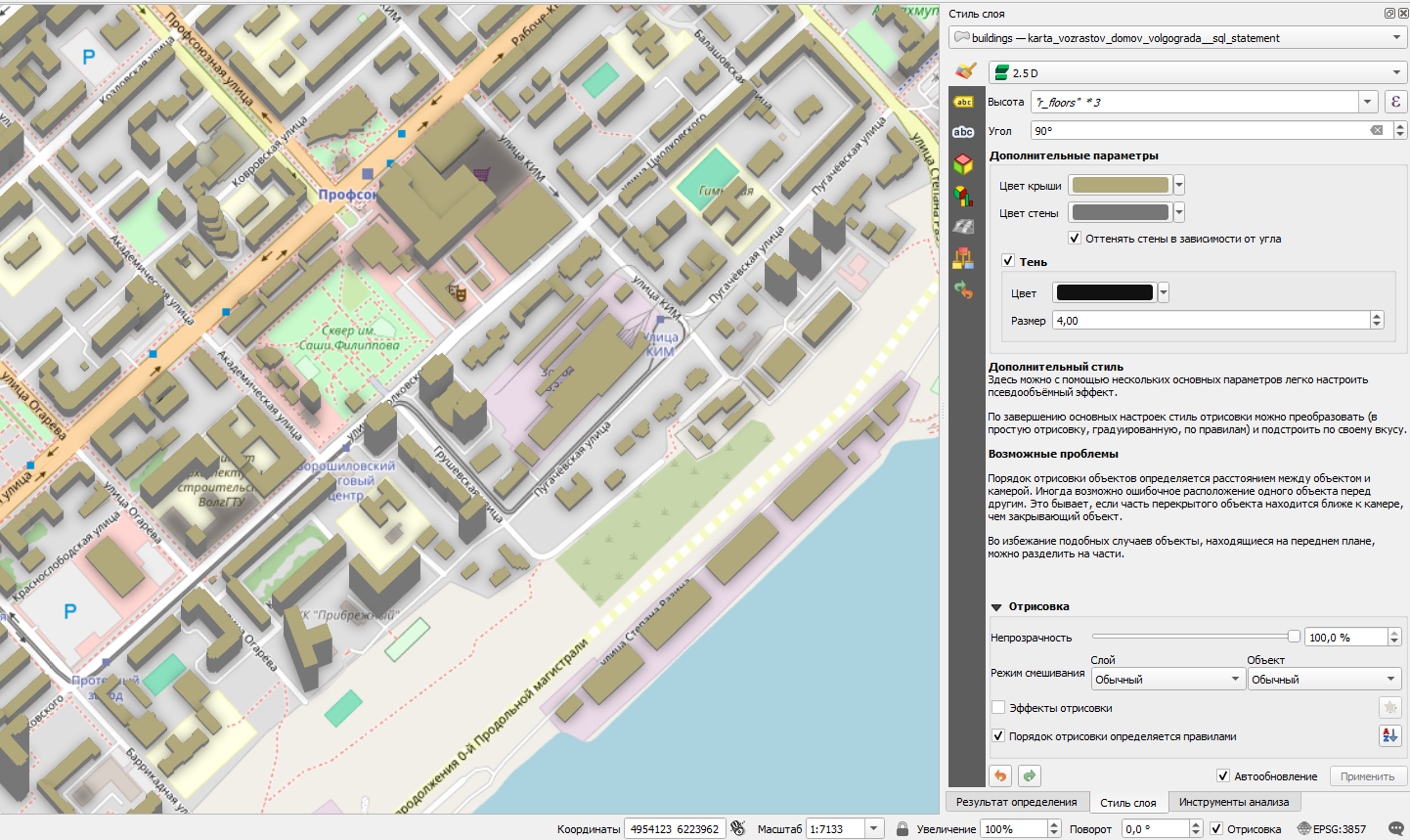
Task: Open the Labels tab icon
Action: pos(964,103)
